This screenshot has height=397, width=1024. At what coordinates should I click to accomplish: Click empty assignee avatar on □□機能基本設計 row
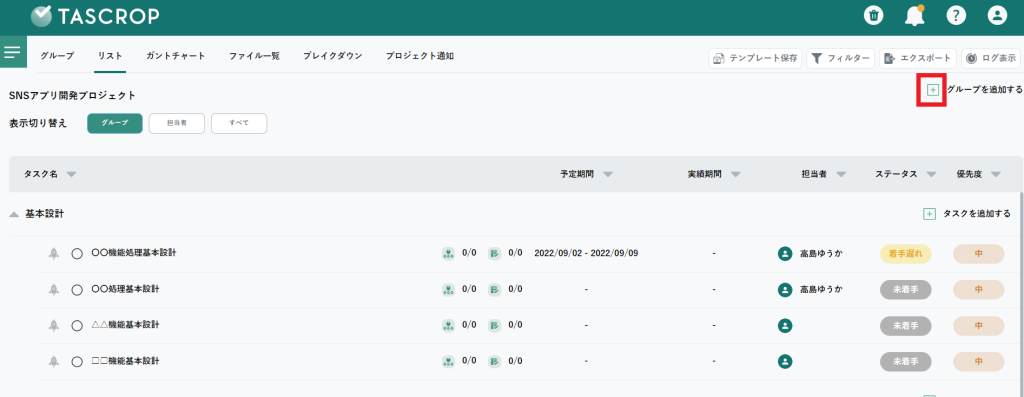785,361
